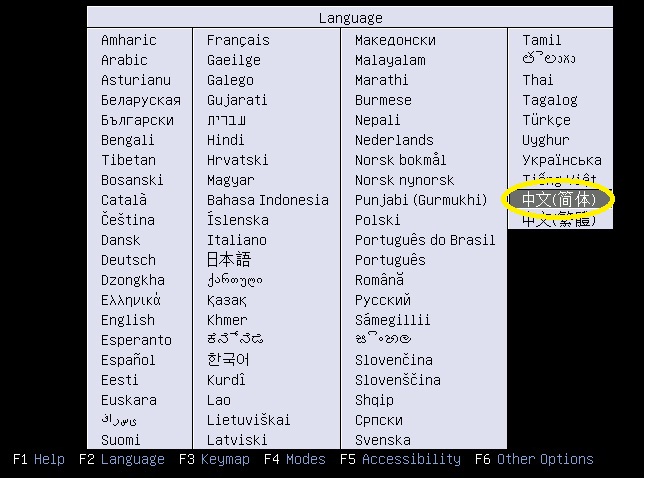Select Українська from the list

pyautogui.click(x=562, y=160)
